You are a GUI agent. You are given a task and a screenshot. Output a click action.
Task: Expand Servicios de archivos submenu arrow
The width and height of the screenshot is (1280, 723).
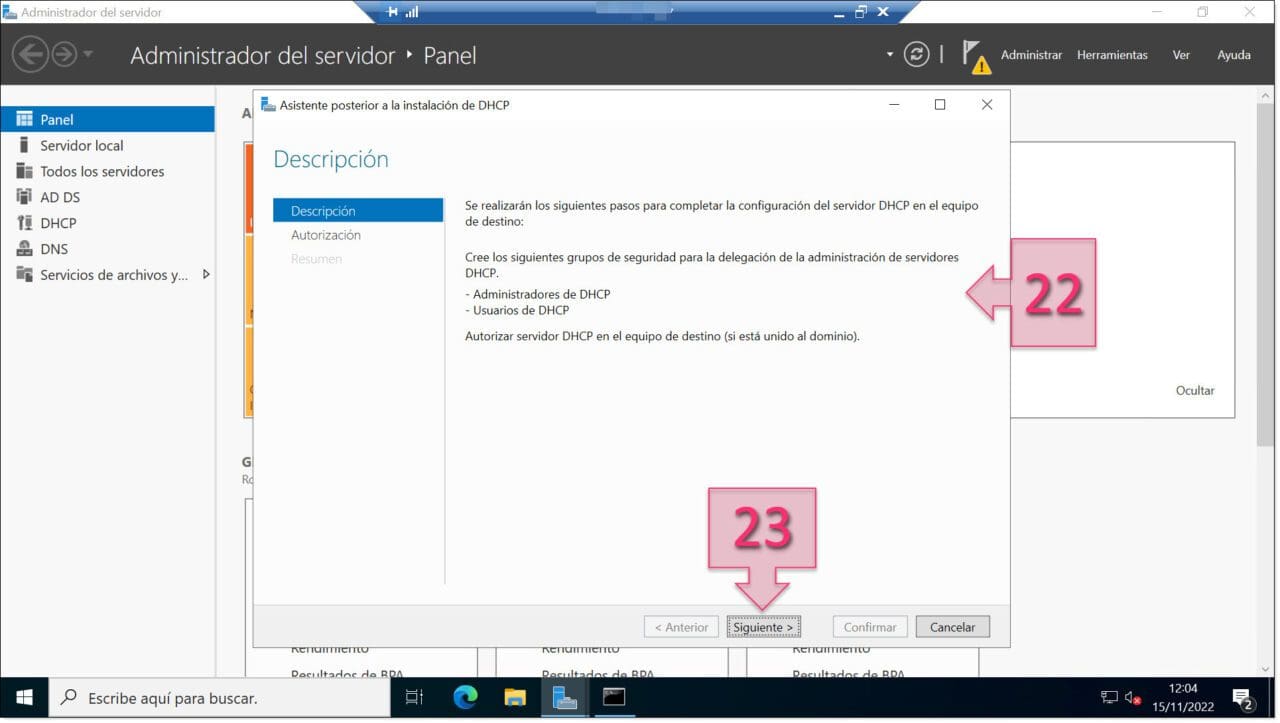[206, 274]
